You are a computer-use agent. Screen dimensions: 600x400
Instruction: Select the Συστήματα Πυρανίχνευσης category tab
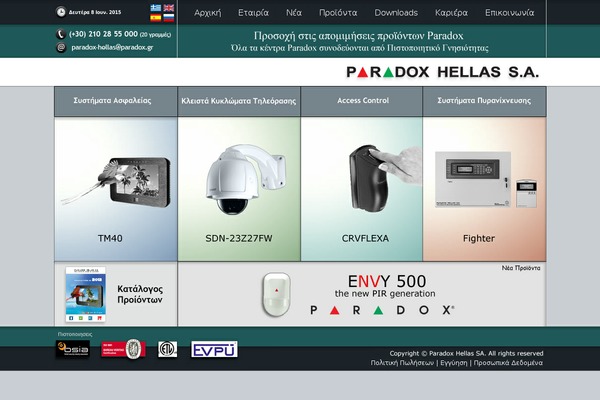(x=484, y=101)
